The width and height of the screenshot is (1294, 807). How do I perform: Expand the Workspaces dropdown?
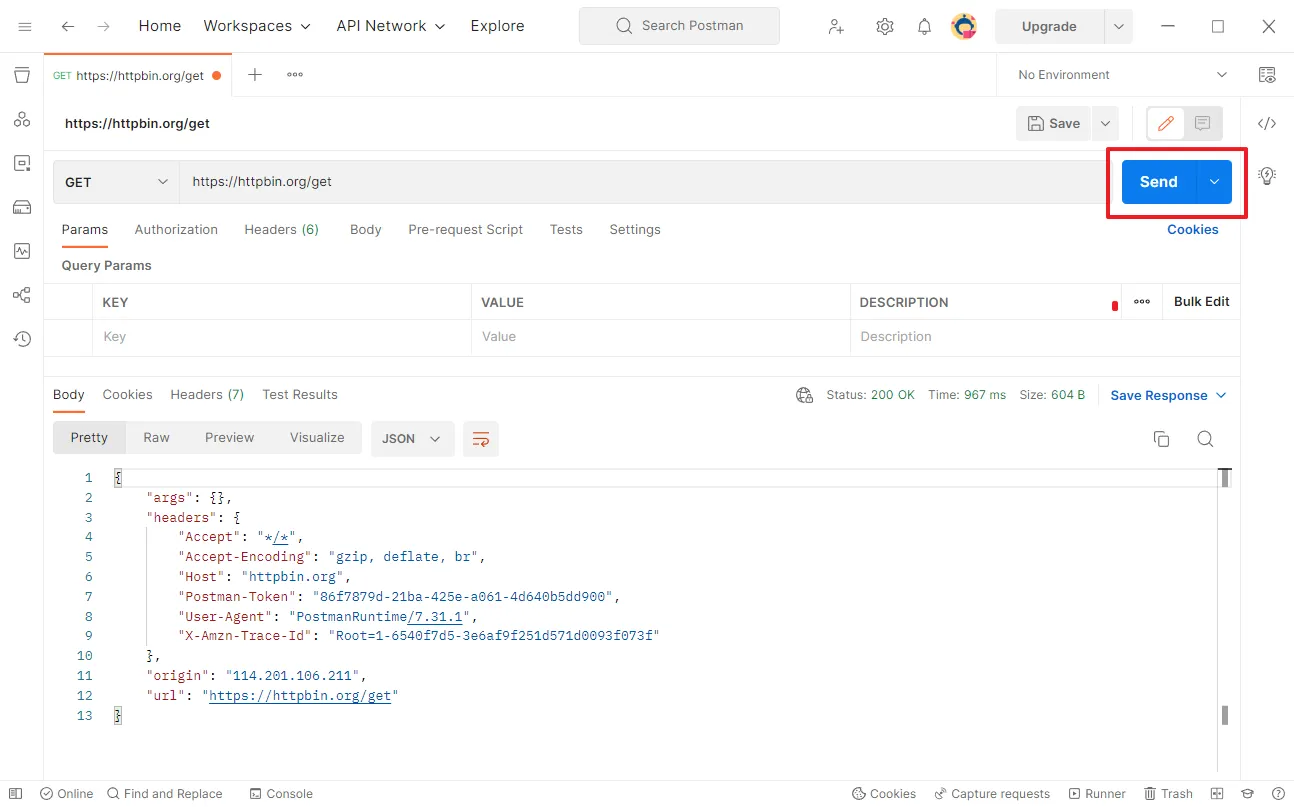[257, 26]
